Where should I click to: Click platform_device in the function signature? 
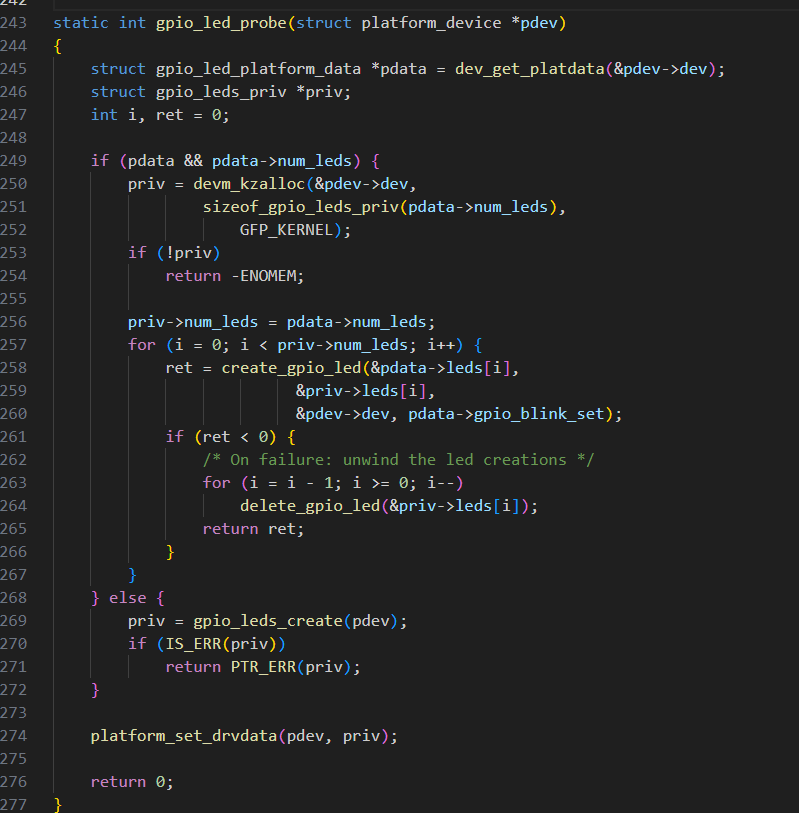tap(431, 23)
